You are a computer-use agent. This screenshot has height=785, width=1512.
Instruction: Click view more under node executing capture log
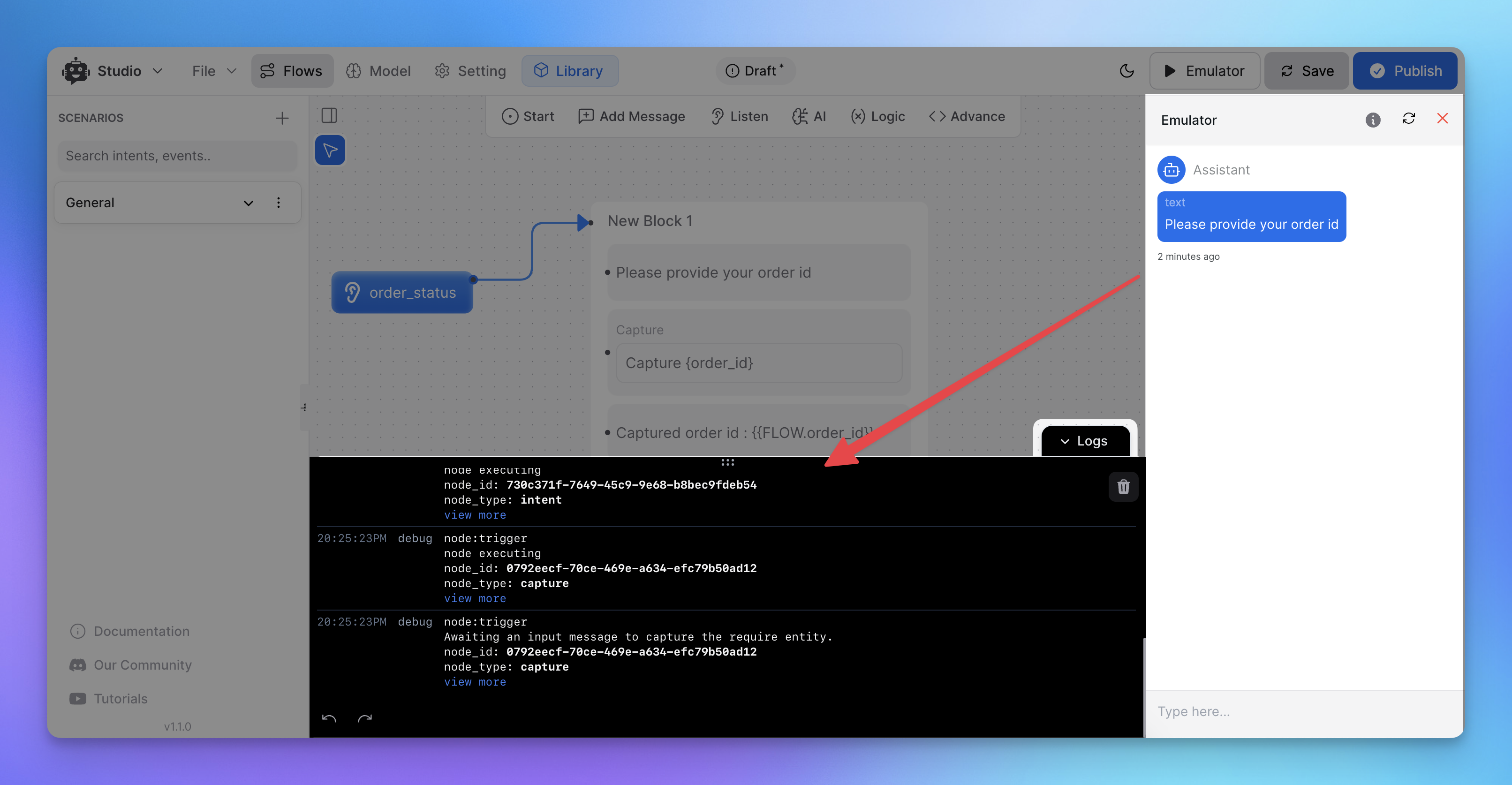(475, 598)
